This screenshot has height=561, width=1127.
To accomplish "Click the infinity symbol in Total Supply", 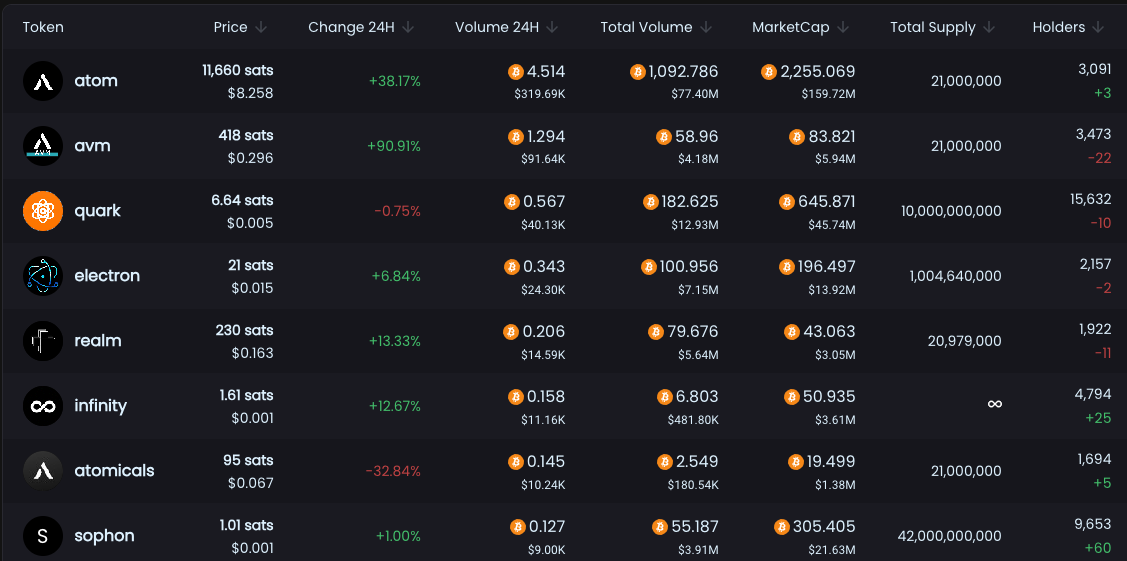I will pos(994,404).
